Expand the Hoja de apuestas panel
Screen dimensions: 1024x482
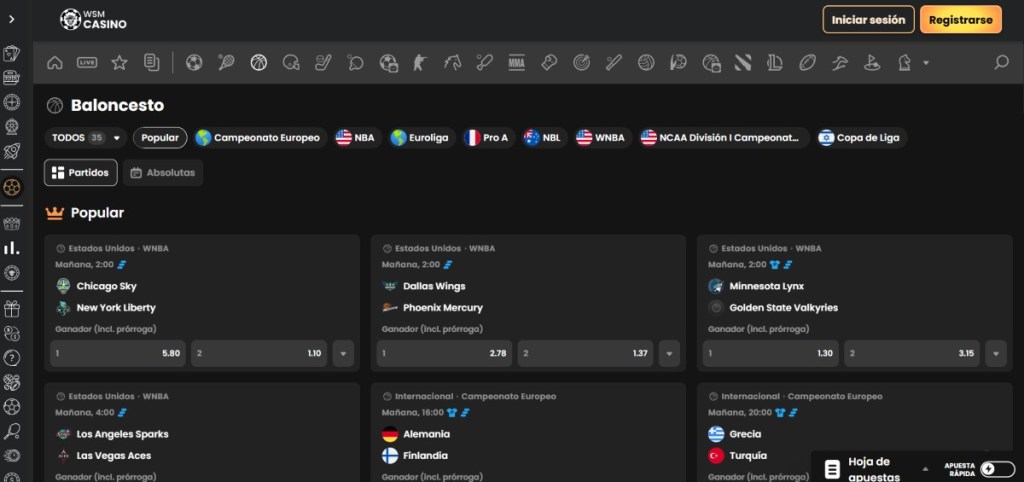tap(925, 469)
